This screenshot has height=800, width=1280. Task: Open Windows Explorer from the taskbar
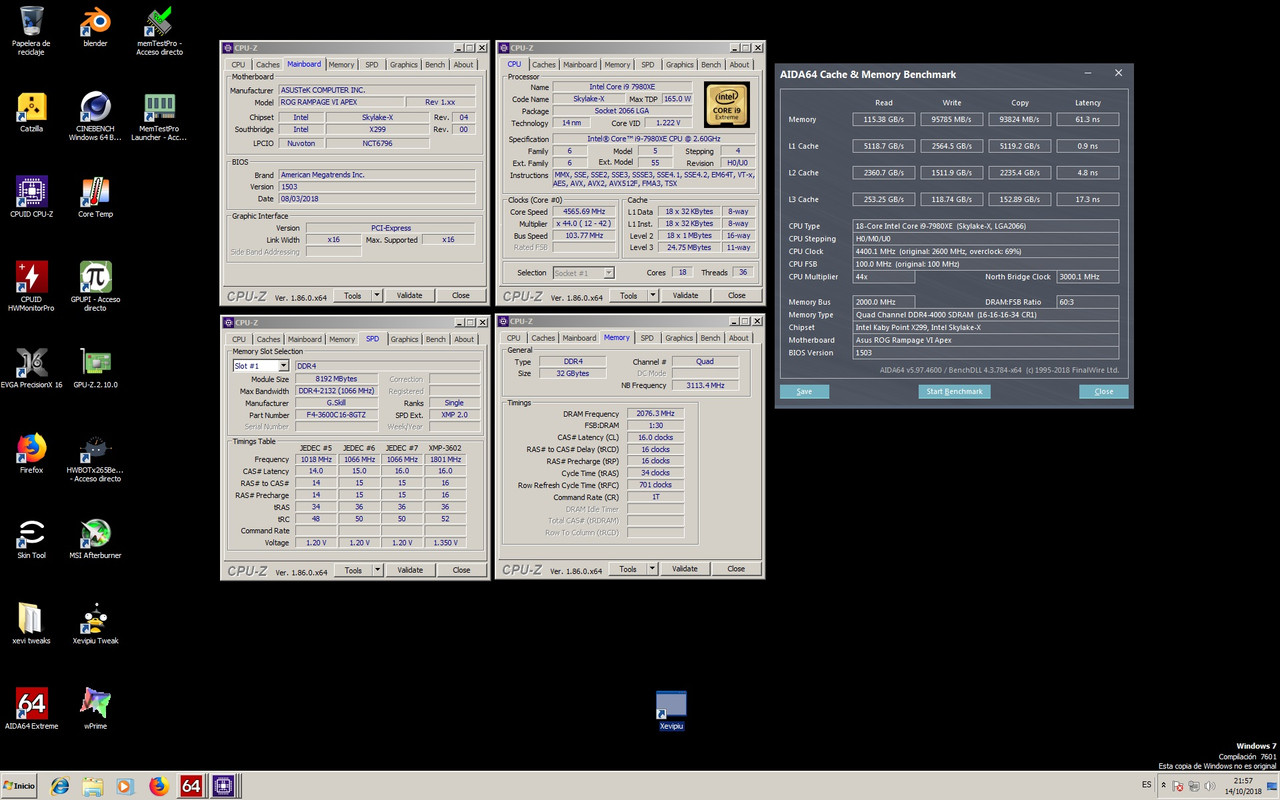coord(93,786)
